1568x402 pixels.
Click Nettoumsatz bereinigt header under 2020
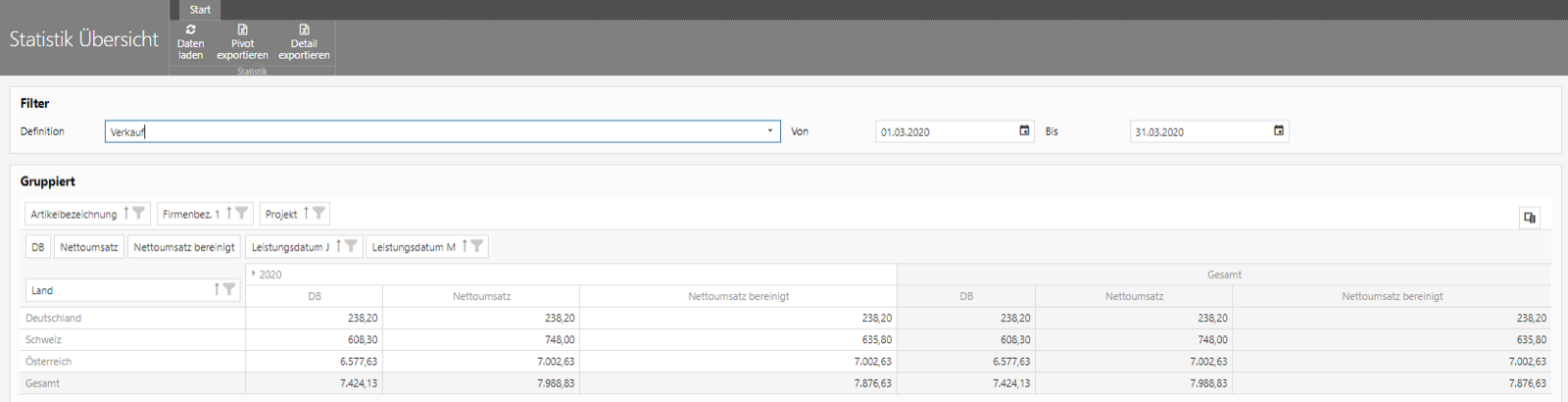click(738, 296)
